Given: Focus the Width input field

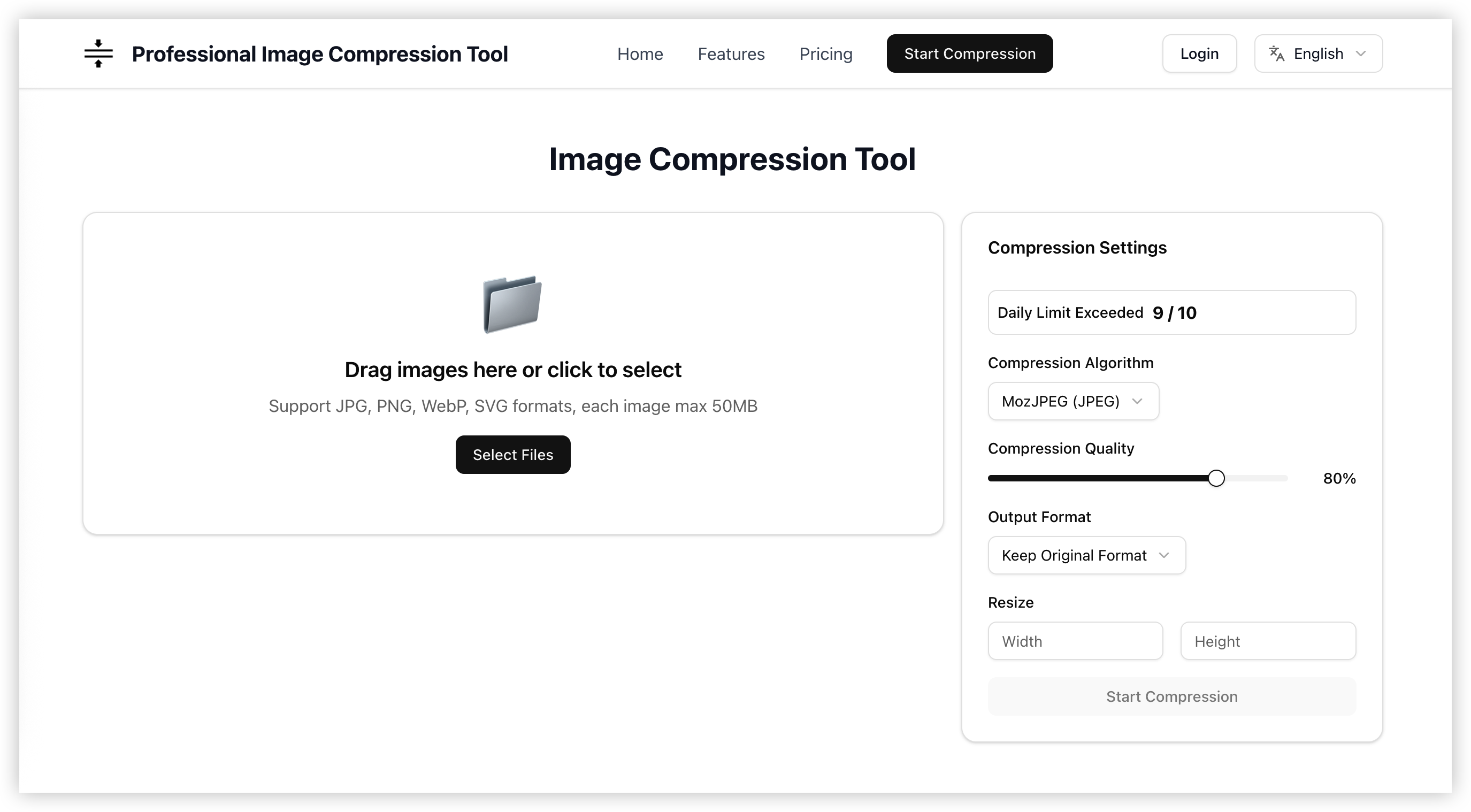Looking at the screenshot, I should point(1075,641).
